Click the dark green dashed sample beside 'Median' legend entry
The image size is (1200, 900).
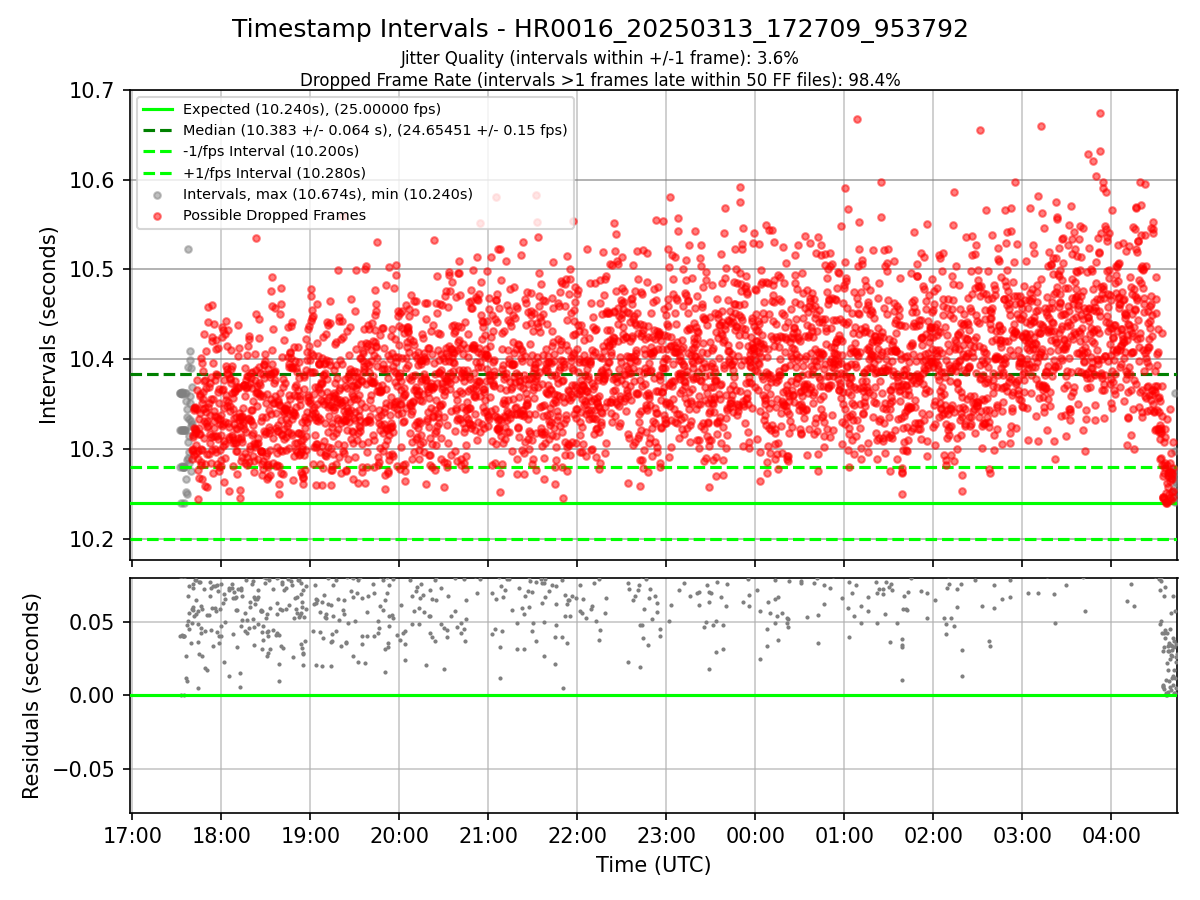pos(158,130)
